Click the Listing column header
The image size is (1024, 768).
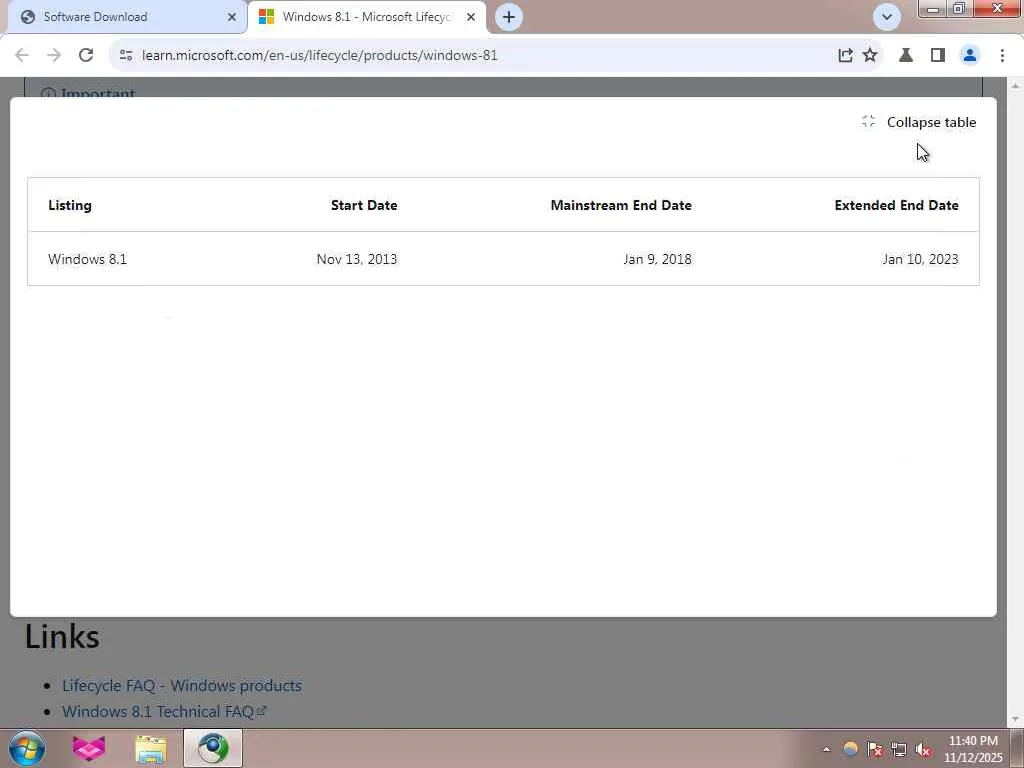(70, 205)
